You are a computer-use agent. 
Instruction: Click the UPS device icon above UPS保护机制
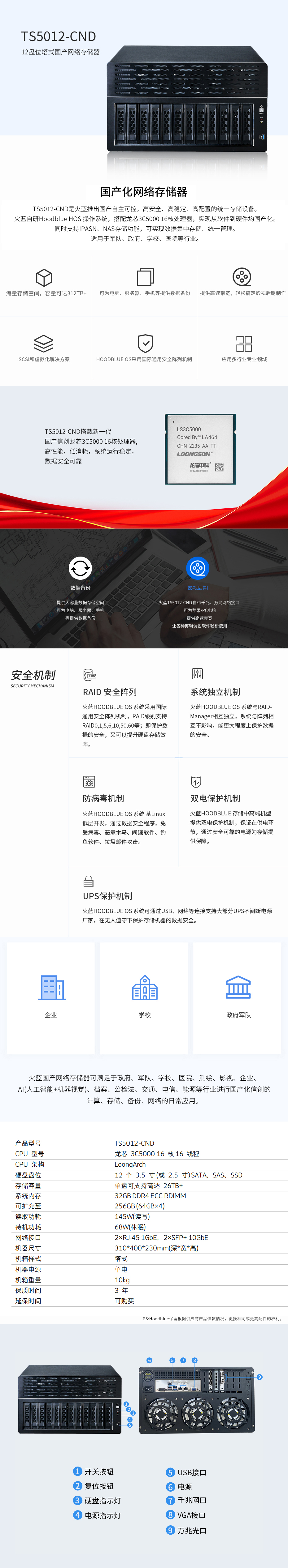89,881
